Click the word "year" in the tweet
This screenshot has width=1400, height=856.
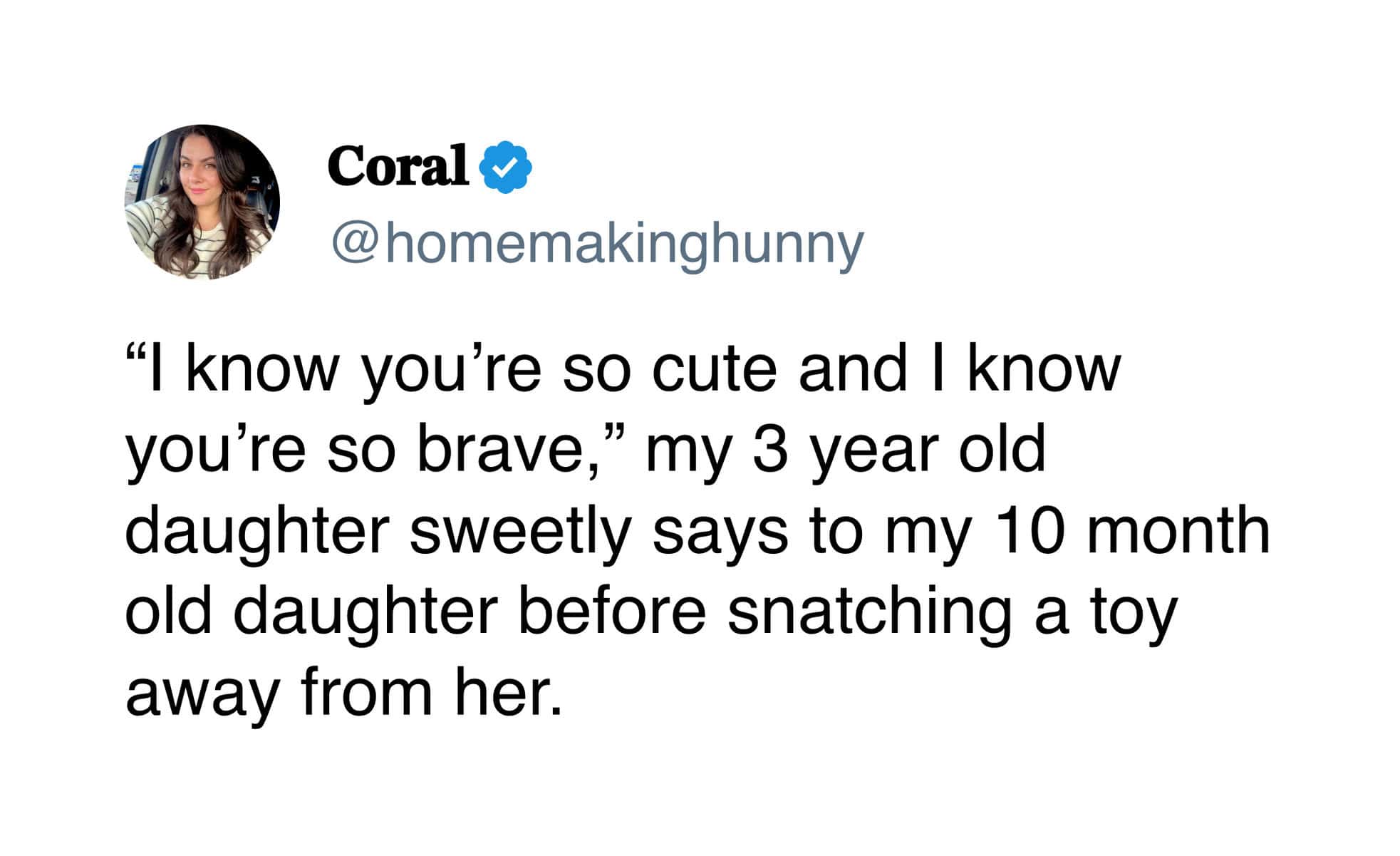coord(874,450)
